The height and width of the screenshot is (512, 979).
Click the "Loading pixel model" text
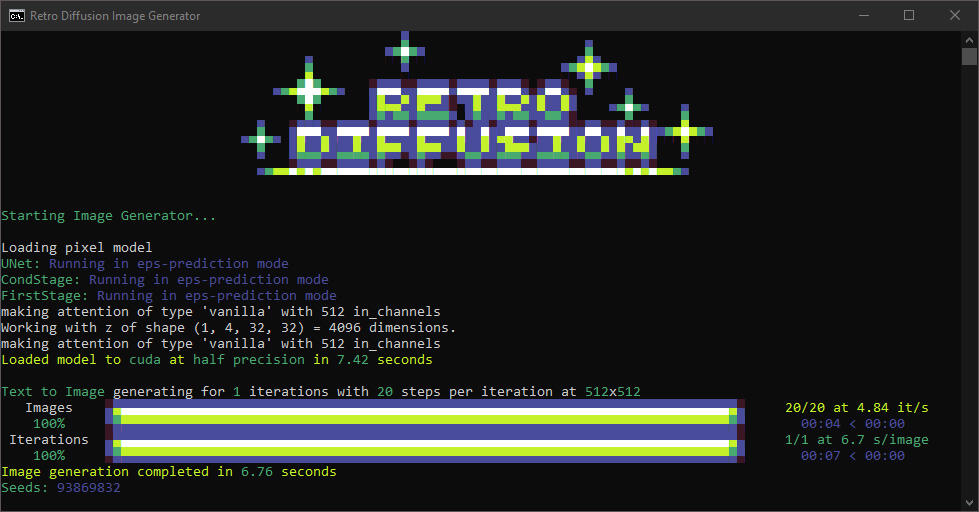[76, 248]
